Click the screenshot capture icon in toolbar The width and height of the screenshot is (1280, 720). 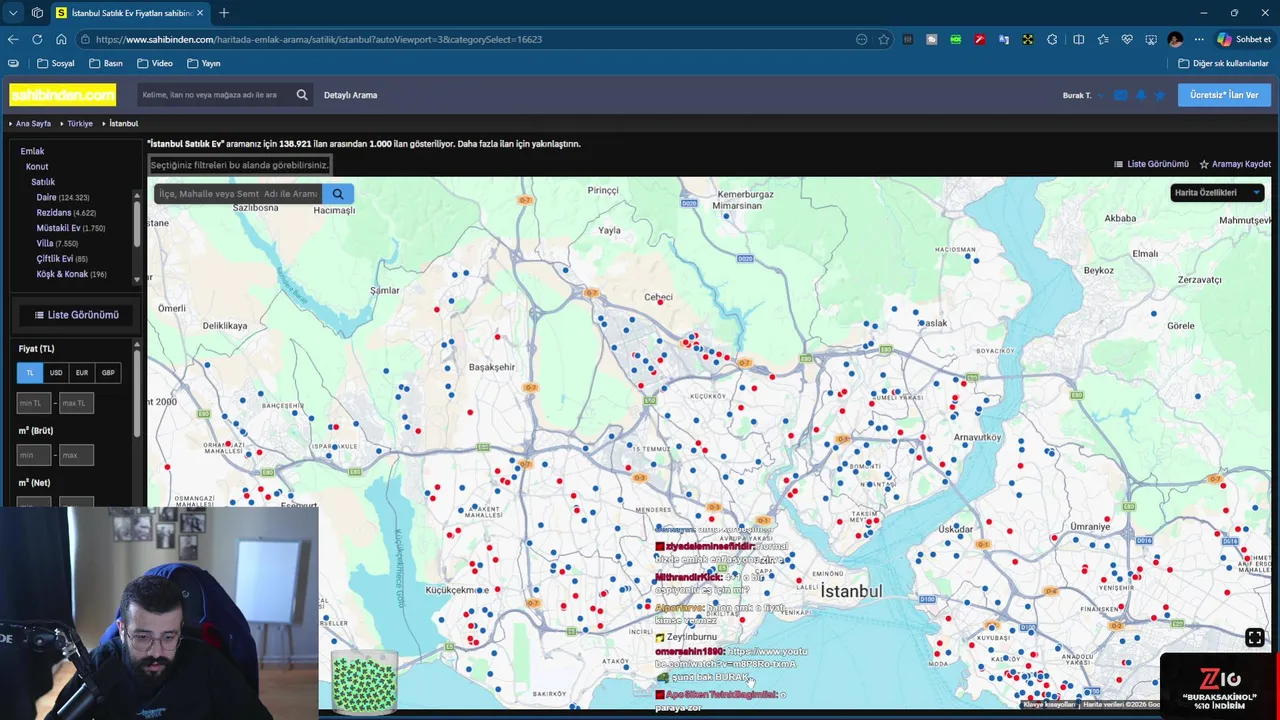click(x=1150, y=39)
